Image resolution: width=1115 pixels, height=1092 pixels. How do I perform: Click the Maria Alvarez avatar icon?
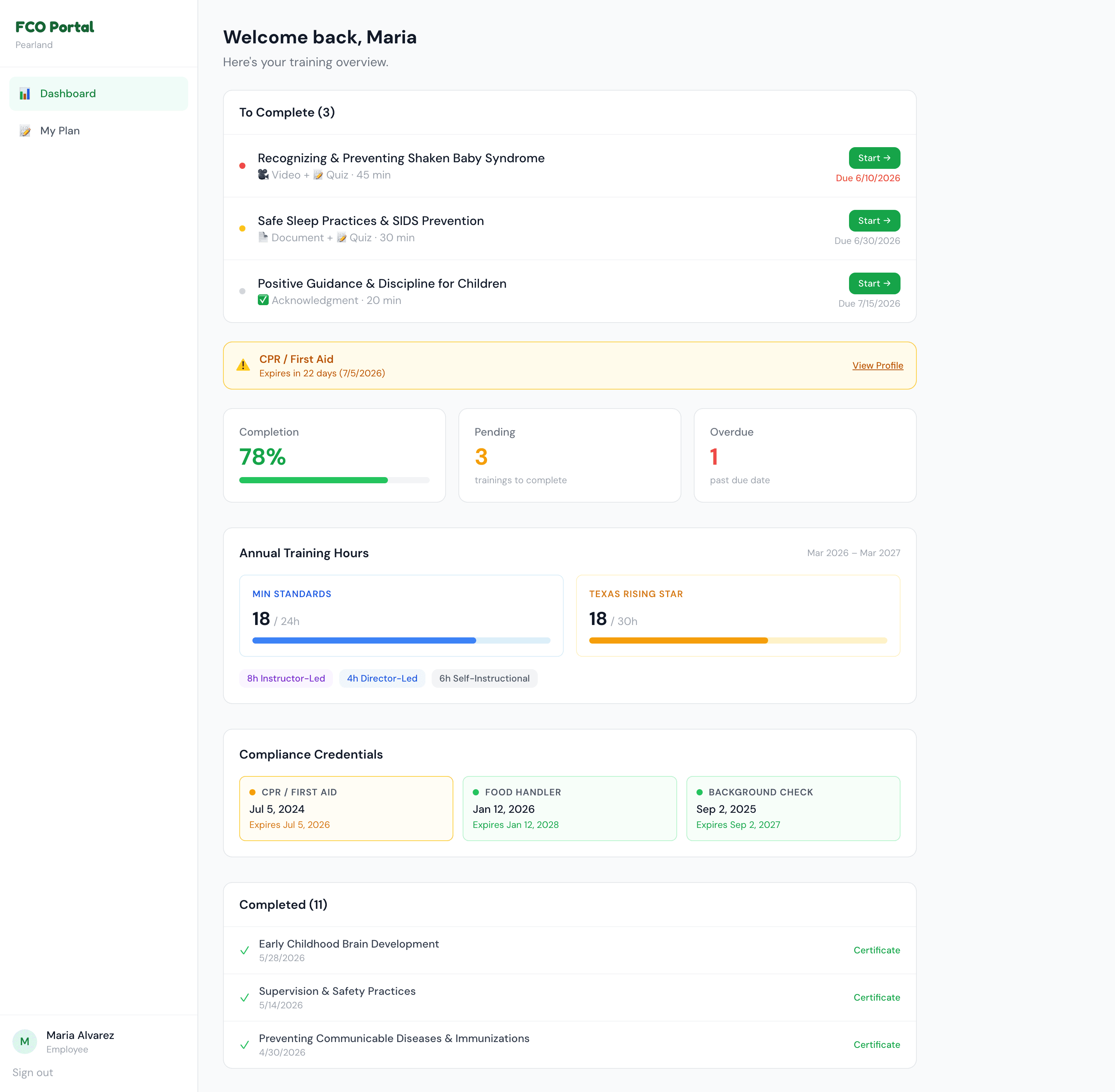click(x=25, y=1042)
